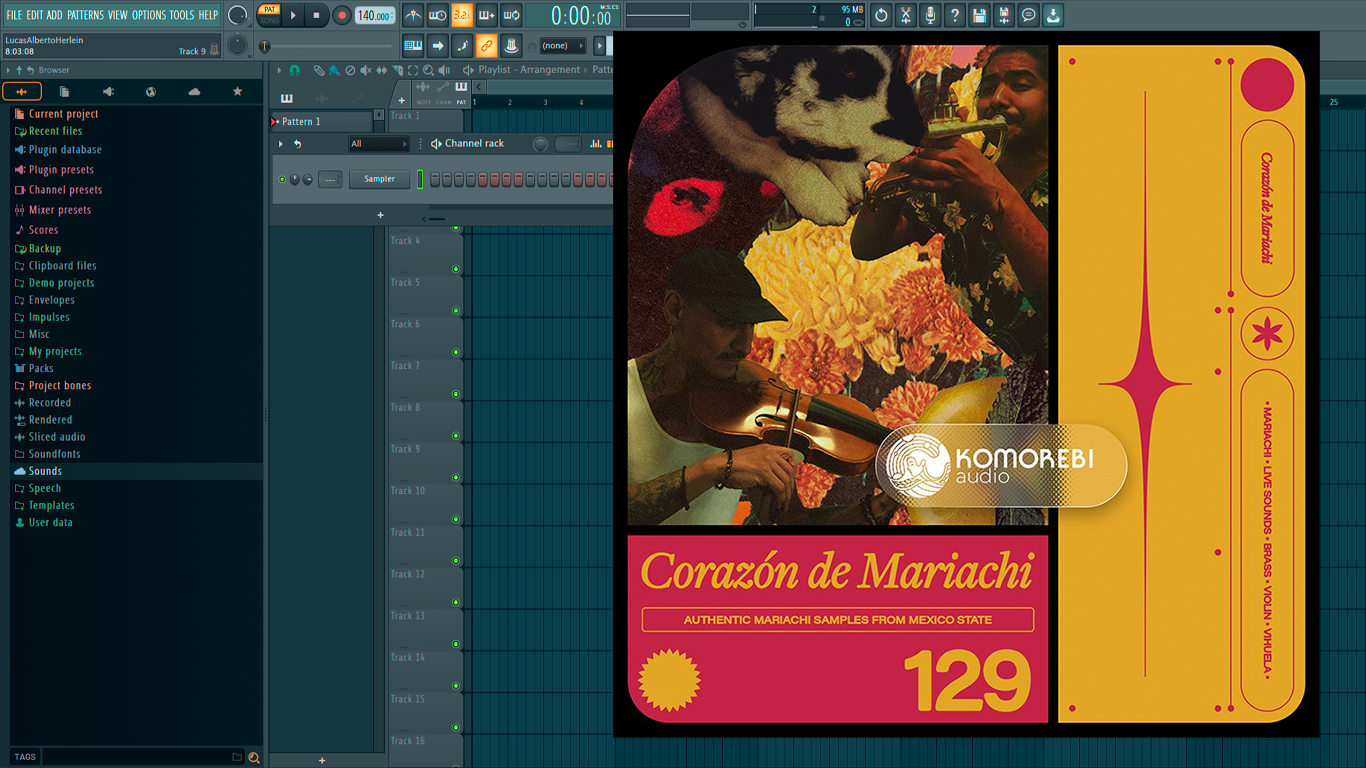Open the FILE menu
The height and width of the screenshot is (768, 1366).
coord(14,15)
